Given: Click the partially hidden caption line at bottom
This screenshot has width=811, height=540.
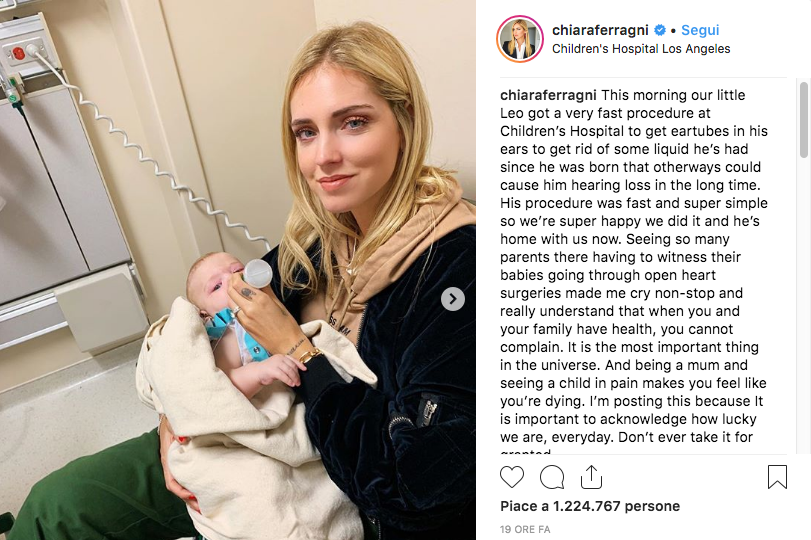Looking at the screenshot, I should (525, 451).
